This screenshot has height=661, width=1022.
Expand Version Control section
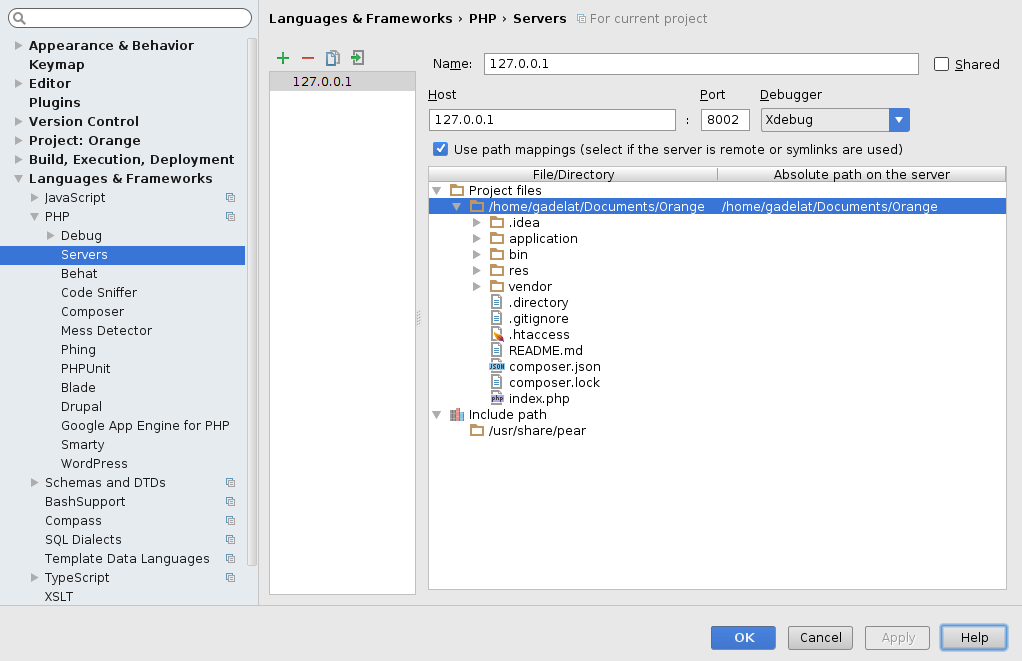(x=19, y=121)
